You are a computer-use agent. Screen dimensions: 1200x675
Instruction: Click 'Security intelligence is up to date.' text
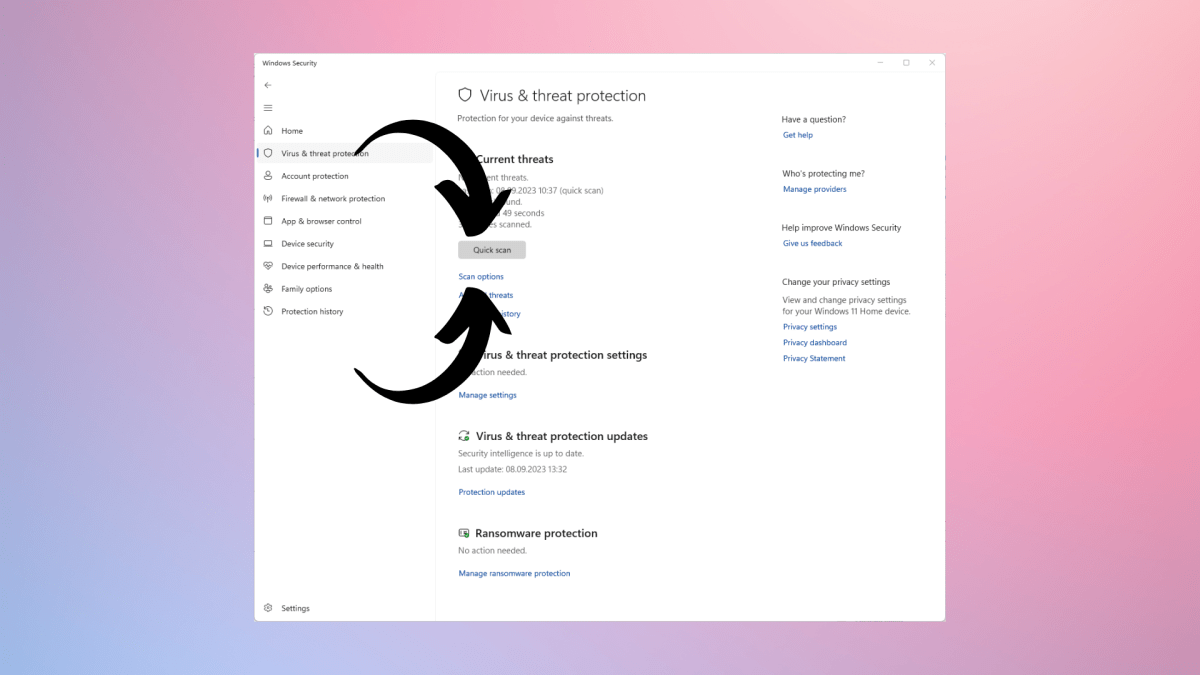tap(521, 454)
